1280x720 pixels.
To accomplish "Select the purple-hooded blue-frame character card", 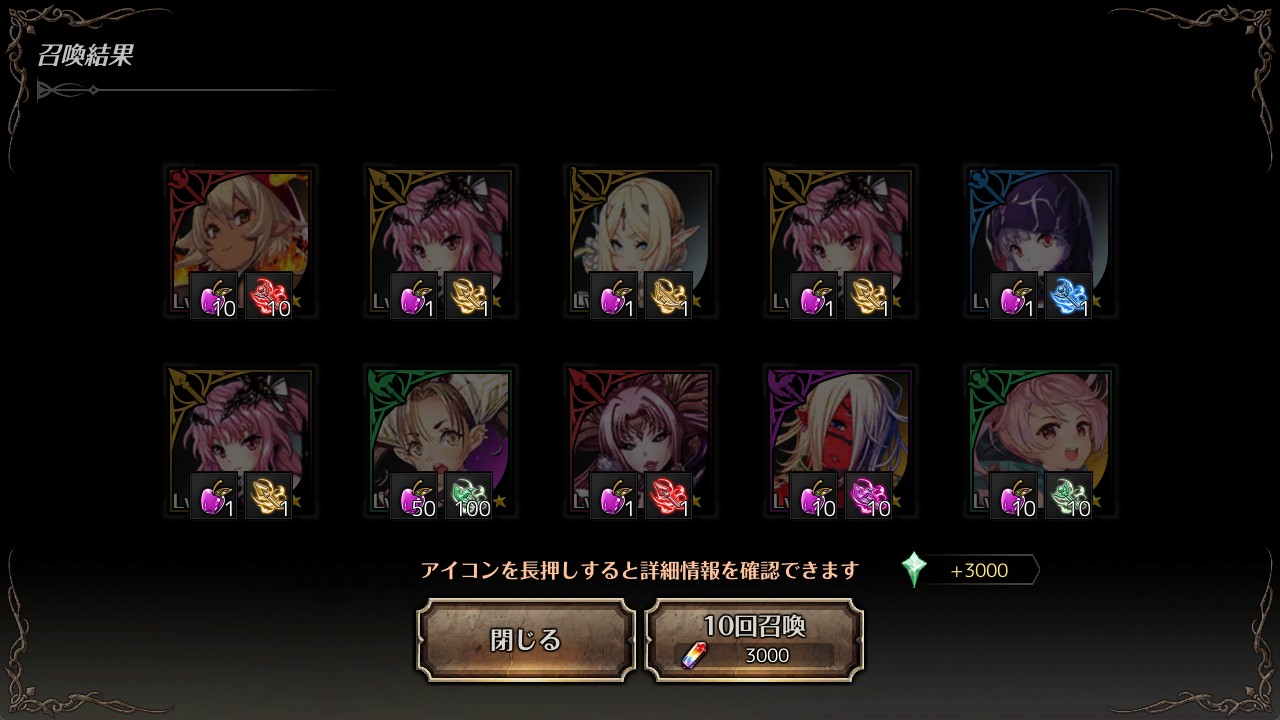I will [x=1040, y=242].
